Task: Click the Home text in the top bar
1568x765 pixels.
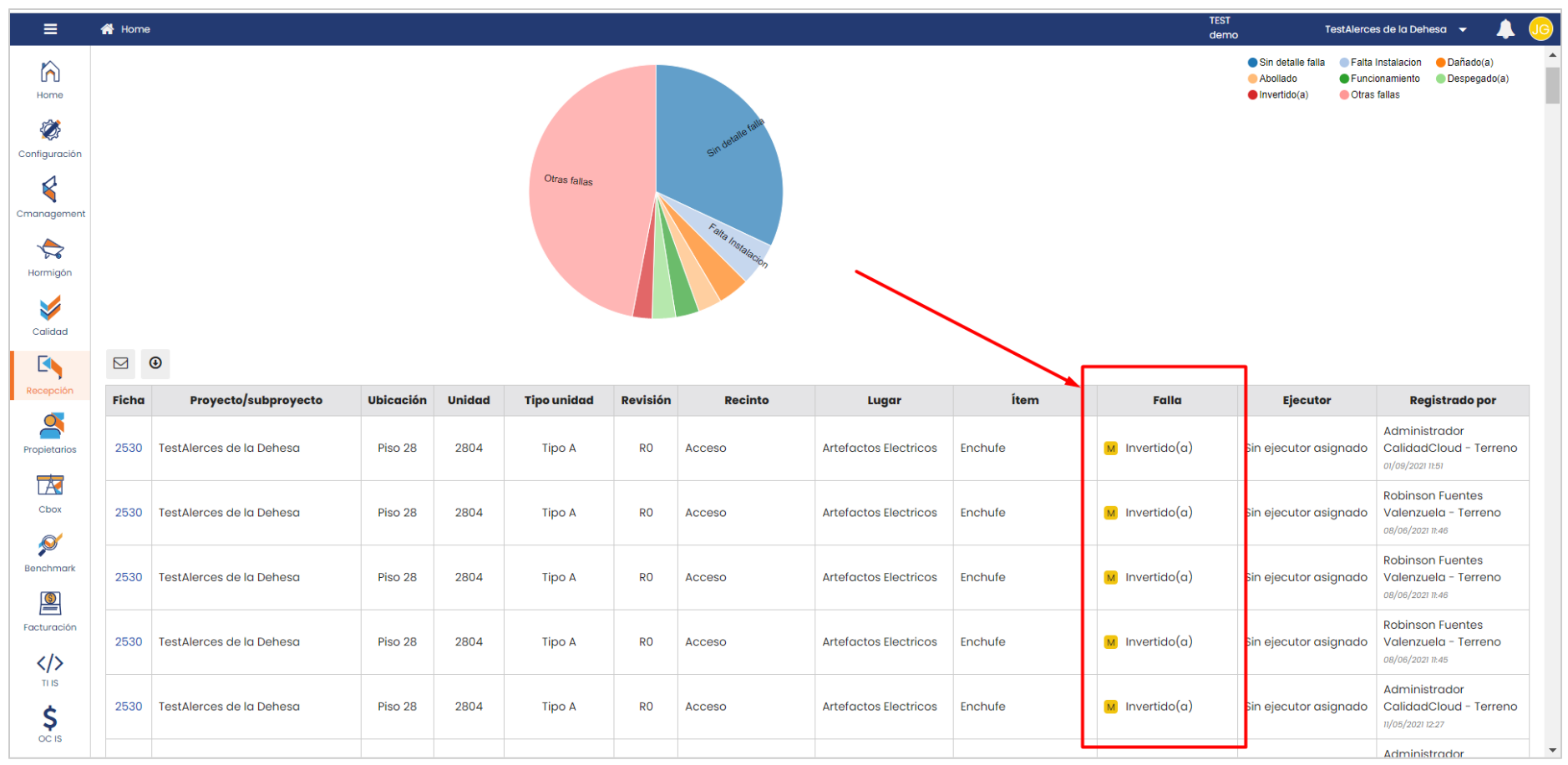Action: 135,29
